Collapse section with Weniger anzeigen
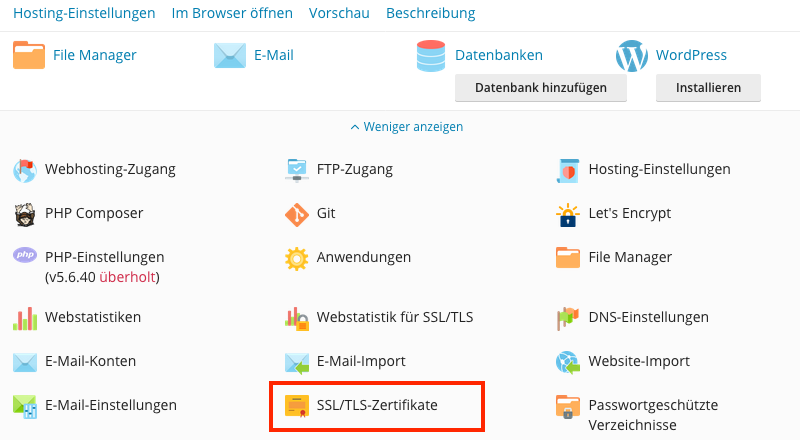The height and width of the screenshot is (440, 800). tap(406, 127)
